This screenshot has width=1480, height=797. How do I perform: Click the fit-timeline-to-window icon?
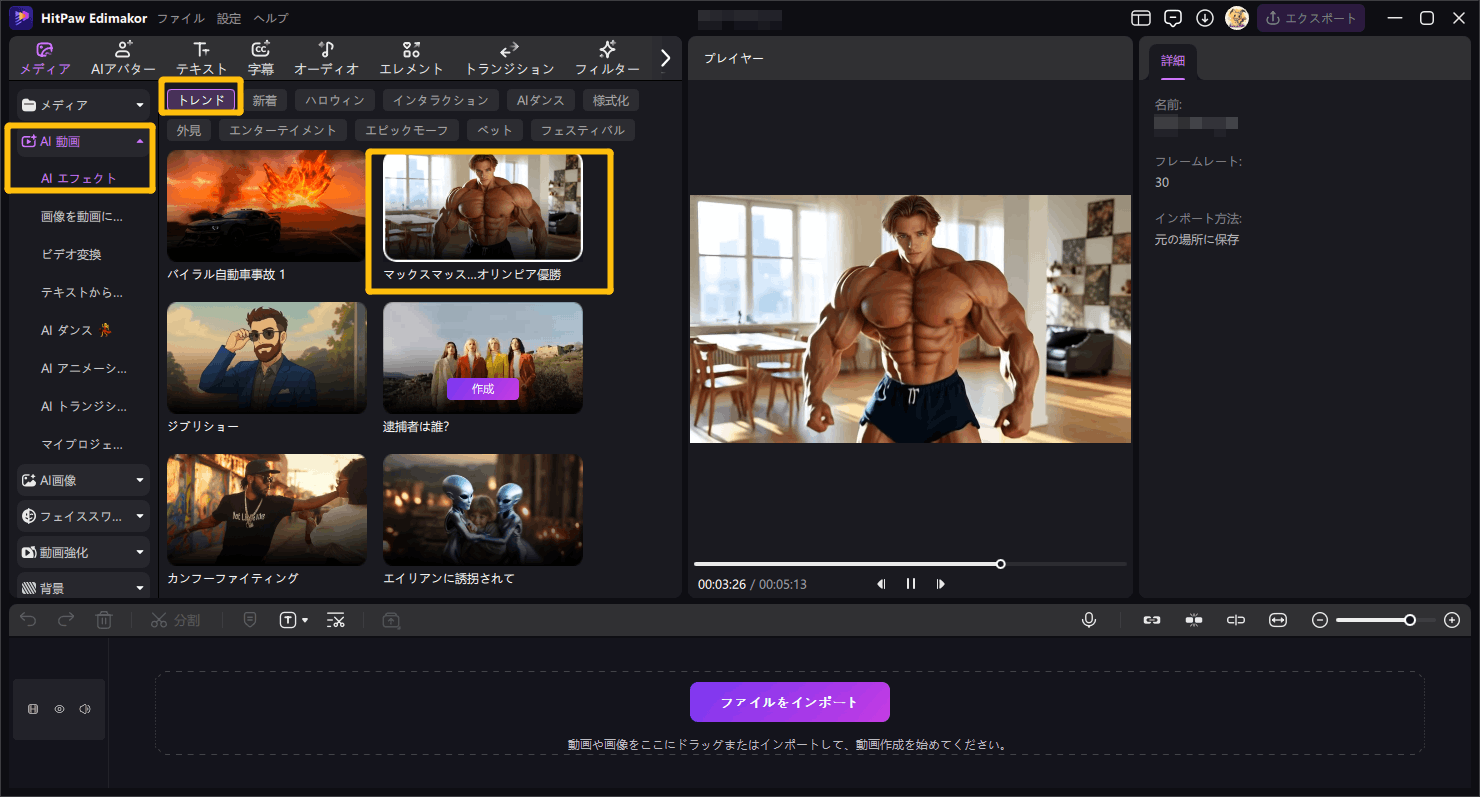(1277, 620)
